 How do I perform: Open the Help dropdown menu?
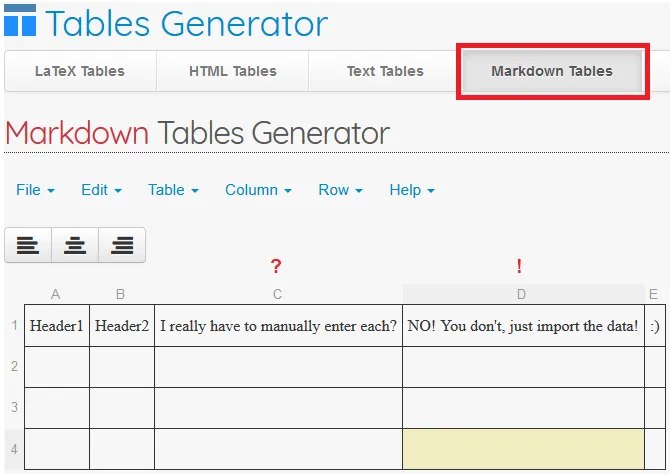click(x=412, y=190)
